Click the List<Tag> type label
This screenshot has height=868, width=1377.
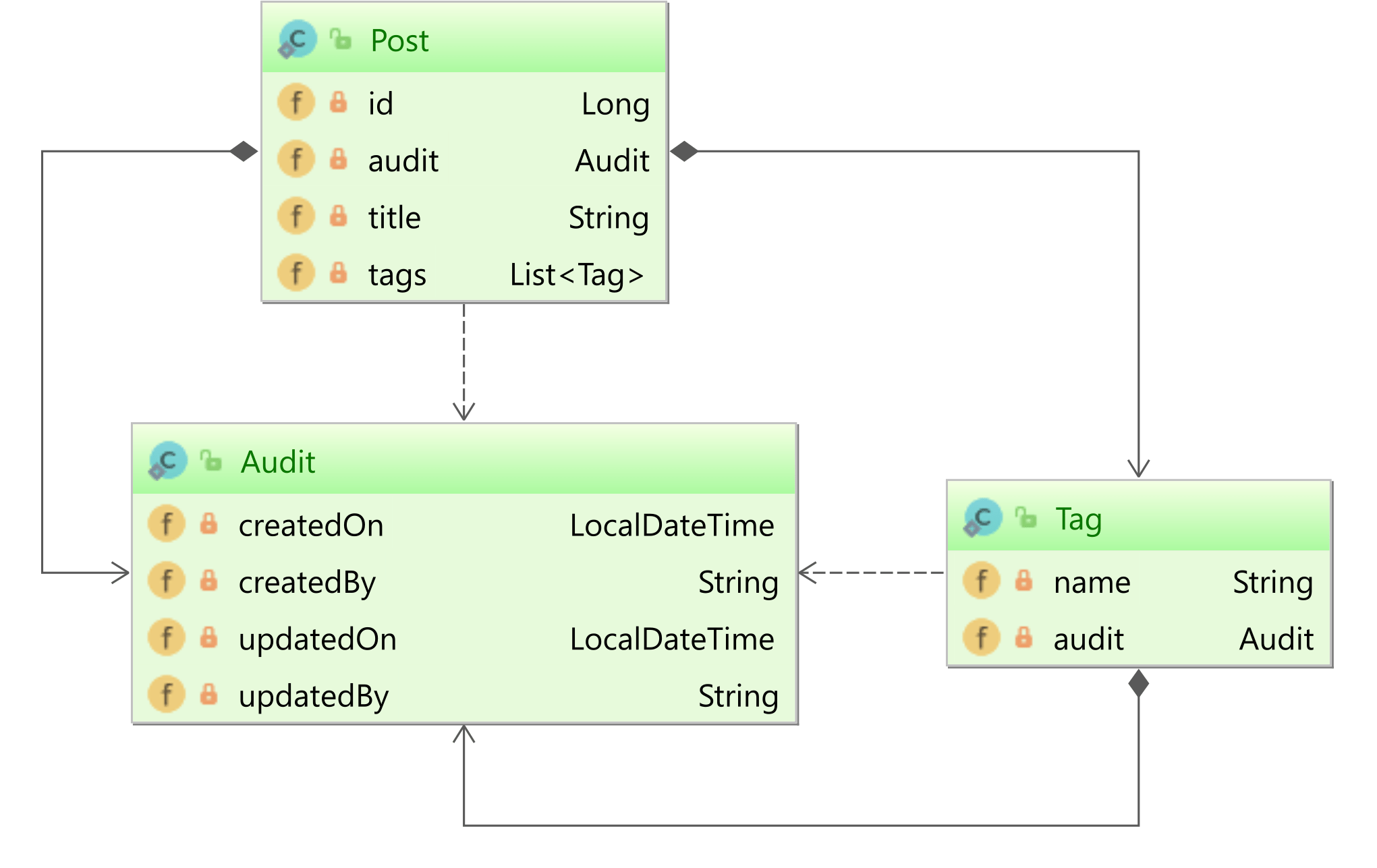coord(577,274)
